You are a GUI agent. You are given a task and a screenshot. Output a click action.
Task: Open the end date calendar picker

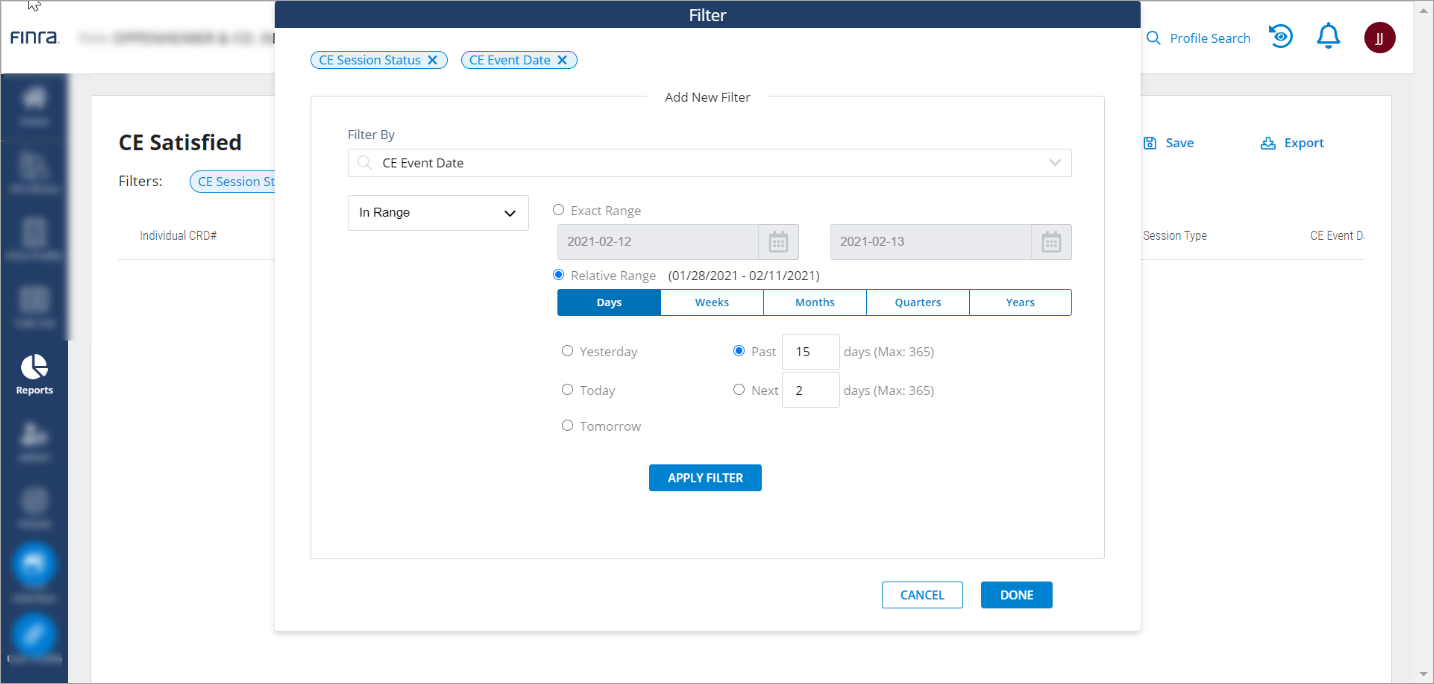(x=1051, y=242)
